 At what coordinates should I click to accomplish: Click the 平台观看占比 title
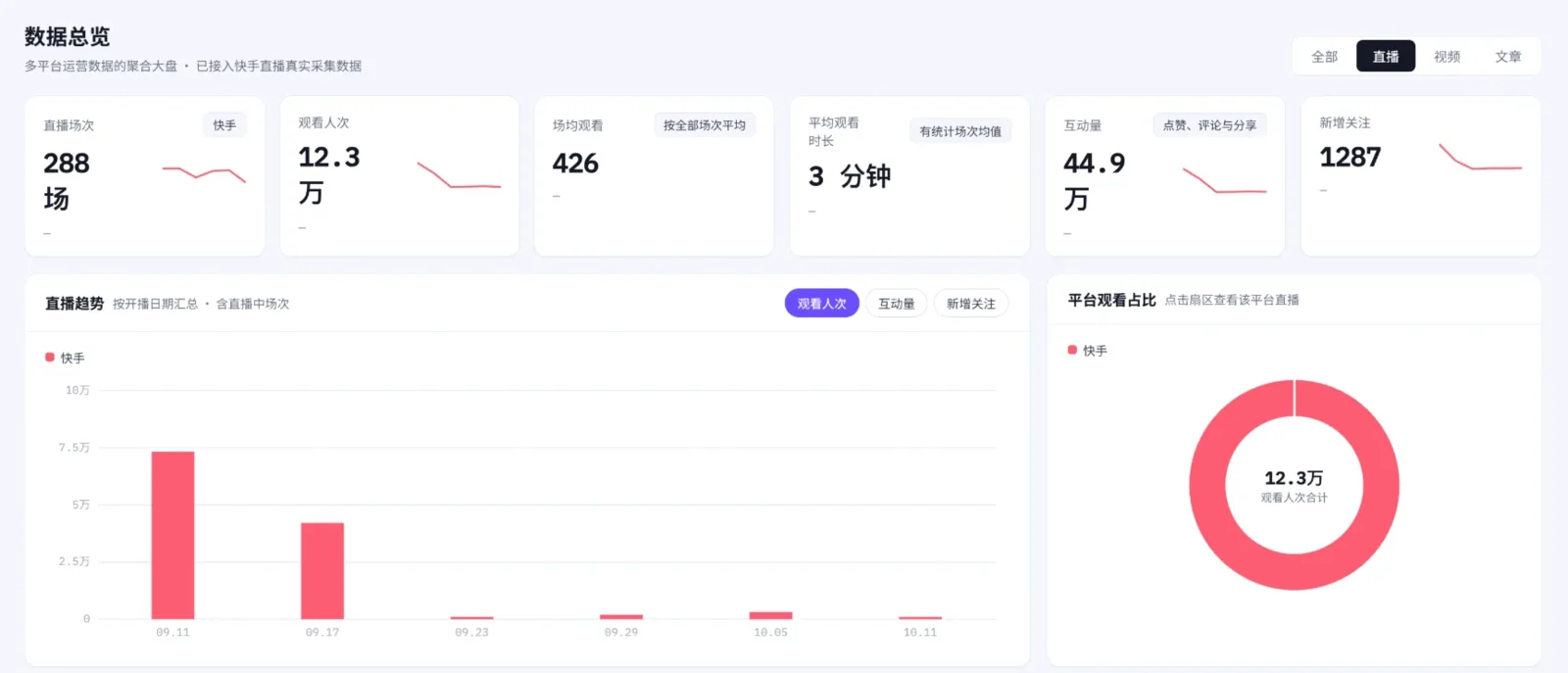[x=1111, y=300]
